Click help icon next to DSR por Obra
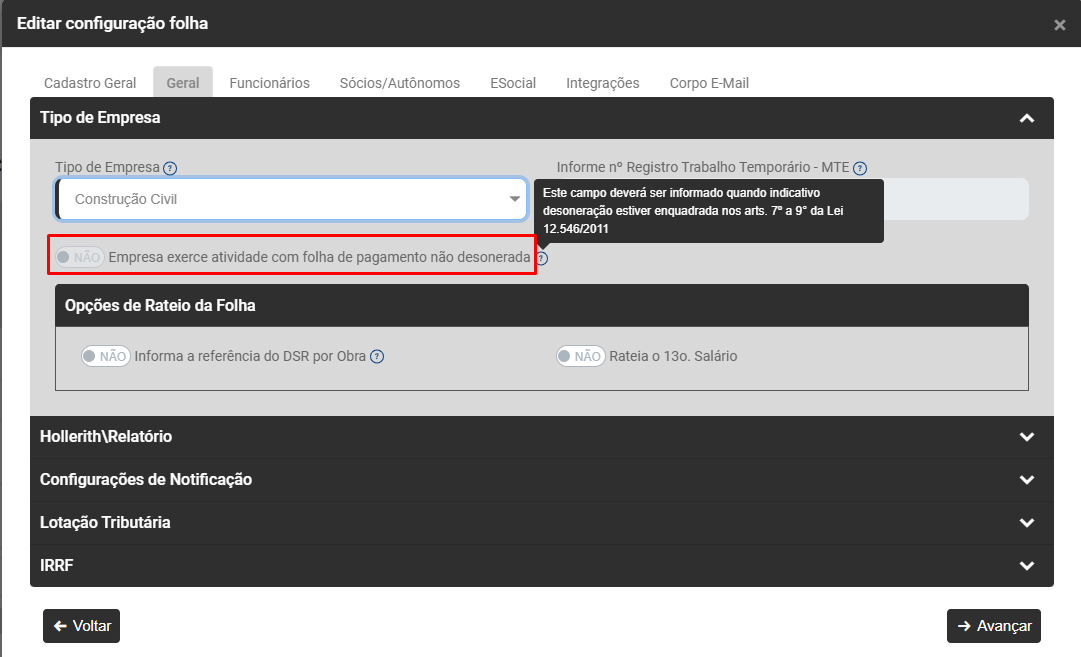This screenshot has width=1081, height=657. [x=377, y=356]
